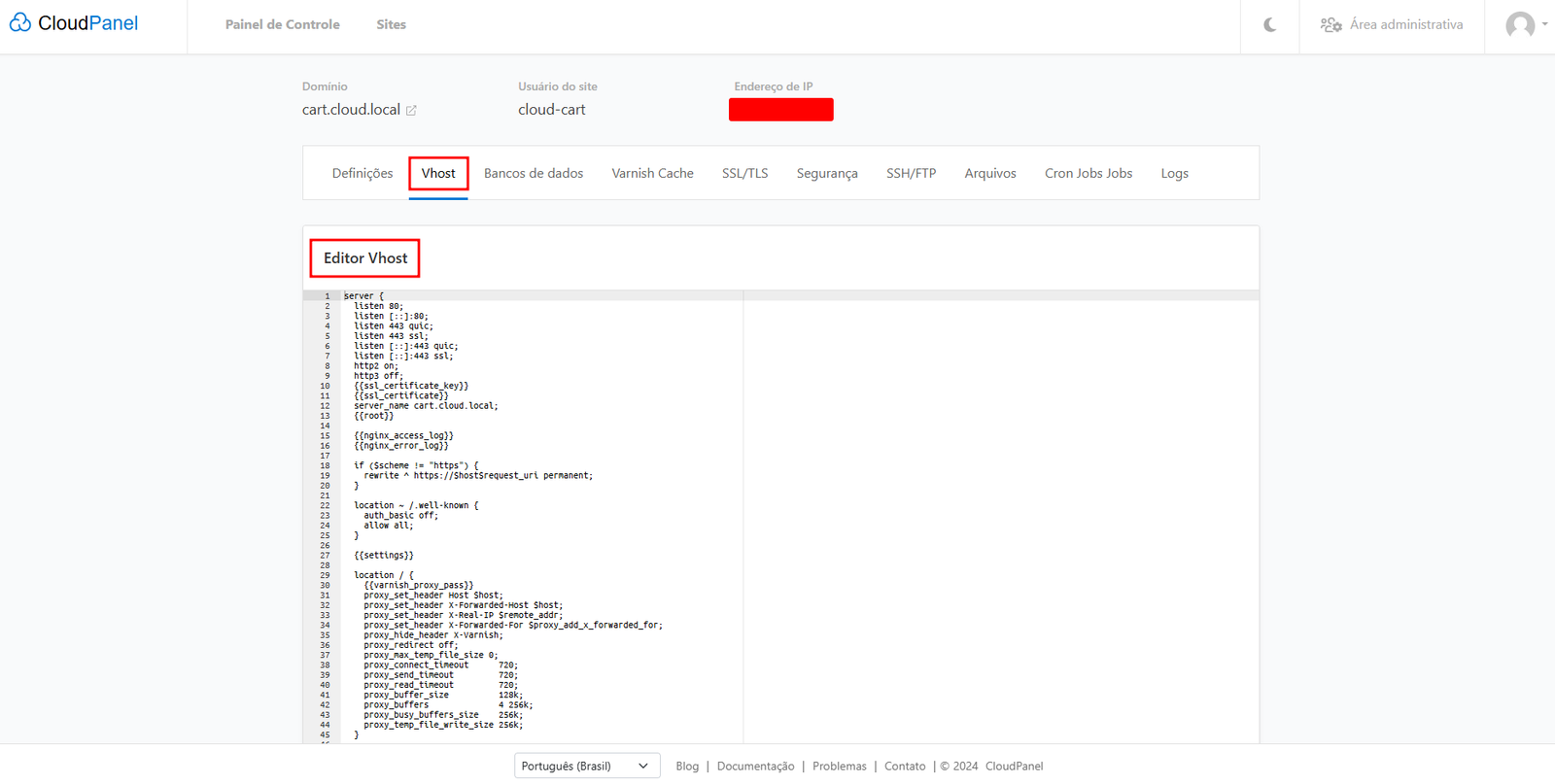Viewport: 1555px width, 784px height.
Task: Click the Documentação footer link
Action: point(755,767)
